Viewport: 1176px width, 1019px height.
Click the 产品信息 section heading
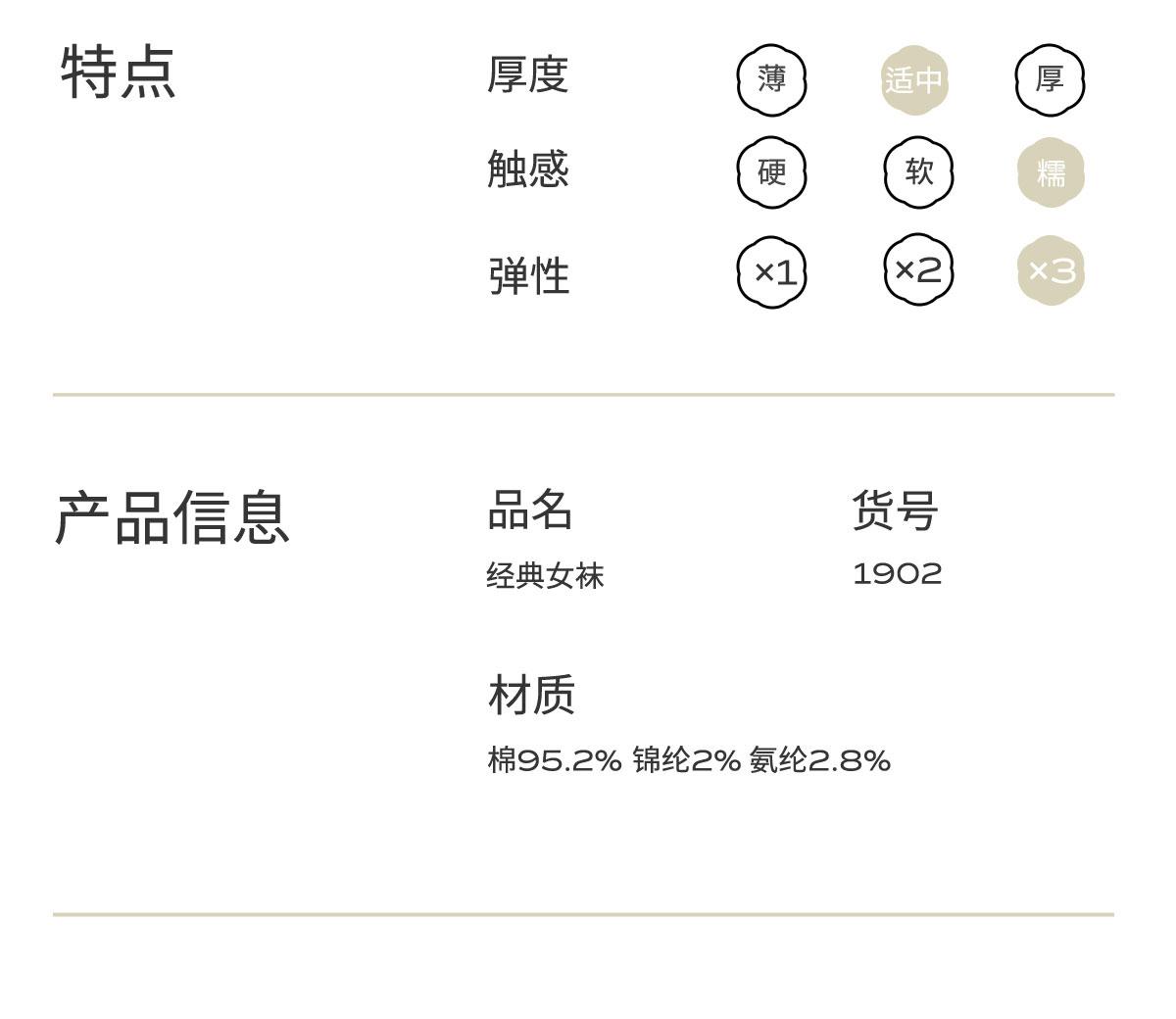[172, 517]
